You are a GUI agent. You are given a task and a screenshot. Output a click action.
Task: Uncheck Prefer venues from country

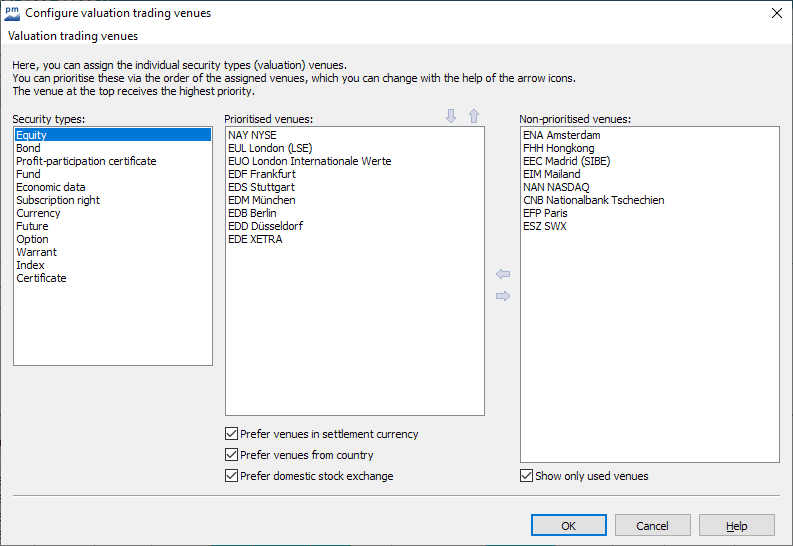232,455
